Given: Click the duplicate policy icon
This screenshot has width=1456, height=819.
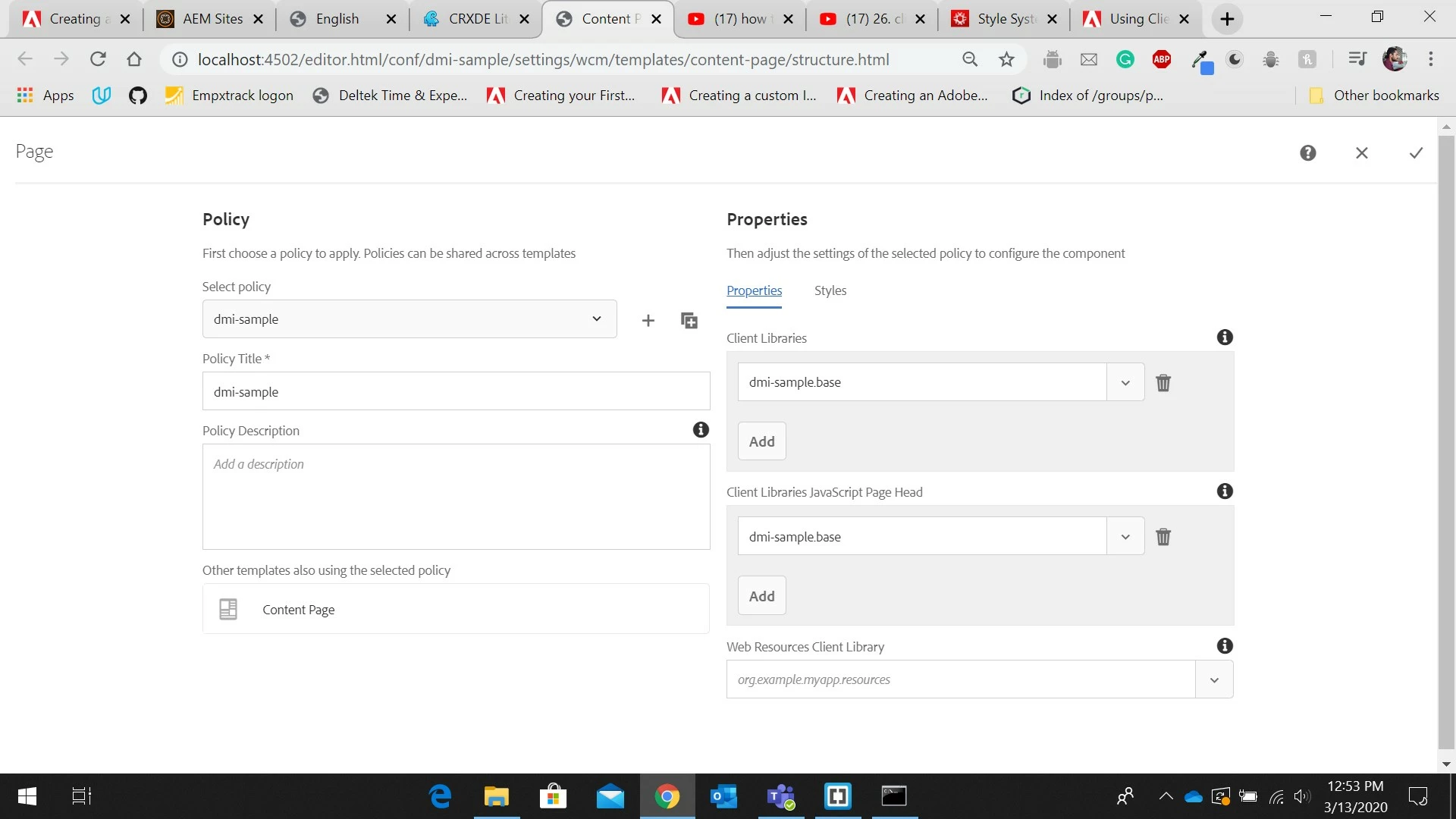Looking at the screenshot, I should 689,320.
